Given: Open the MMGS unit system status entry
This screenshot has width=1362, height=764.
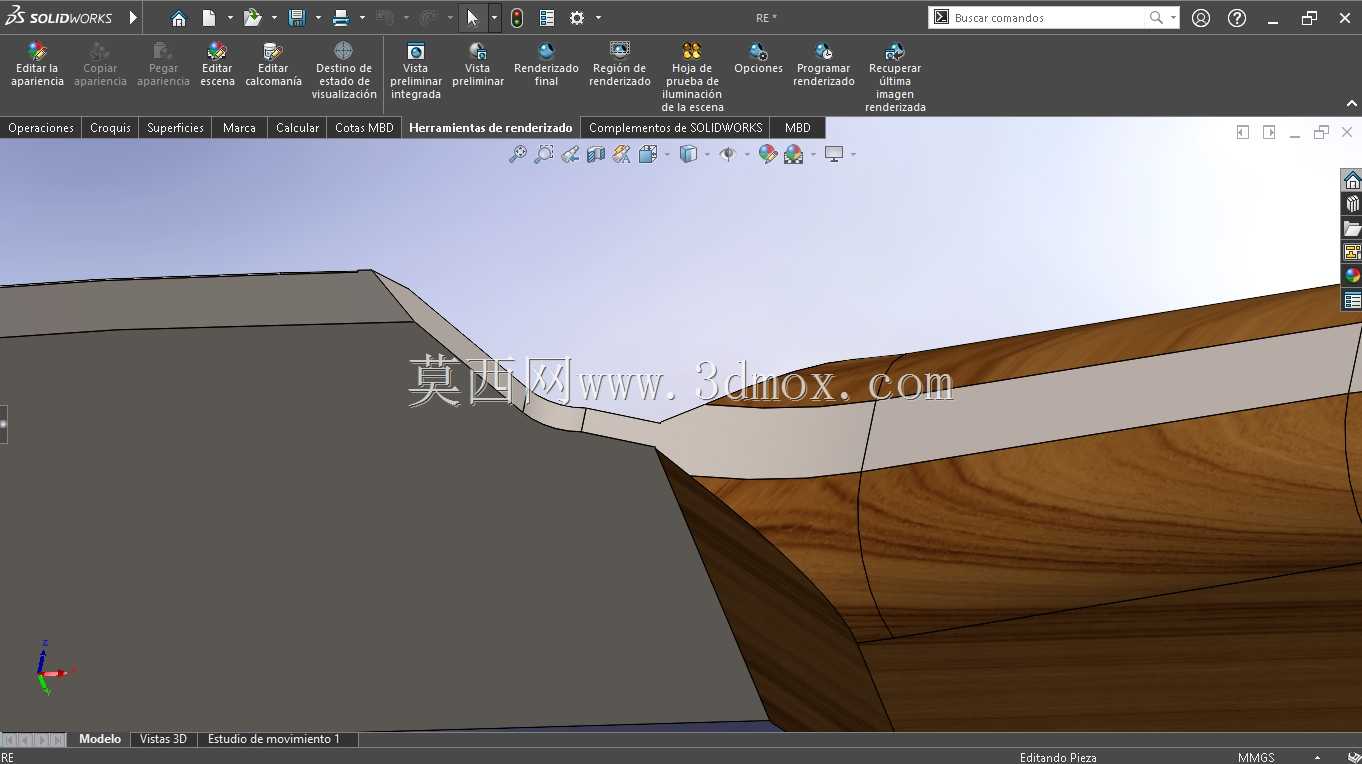Looking at the screenshot, I should [x=1256, y=757].
